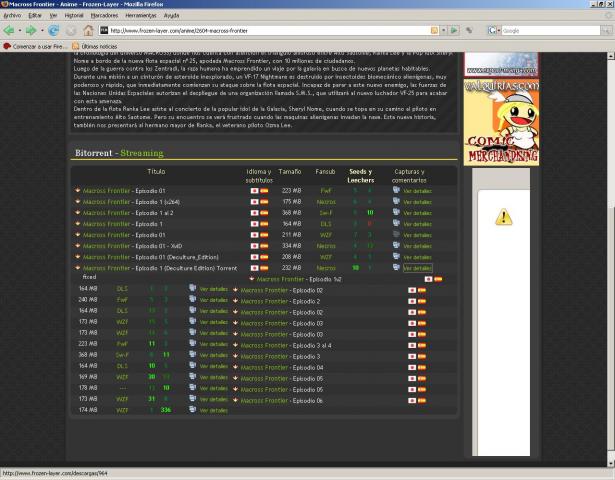Open the FwF fansub link in the 223 MB Episodio 01 row
This screenshot has height=480, width=615.
coord(326,191)
